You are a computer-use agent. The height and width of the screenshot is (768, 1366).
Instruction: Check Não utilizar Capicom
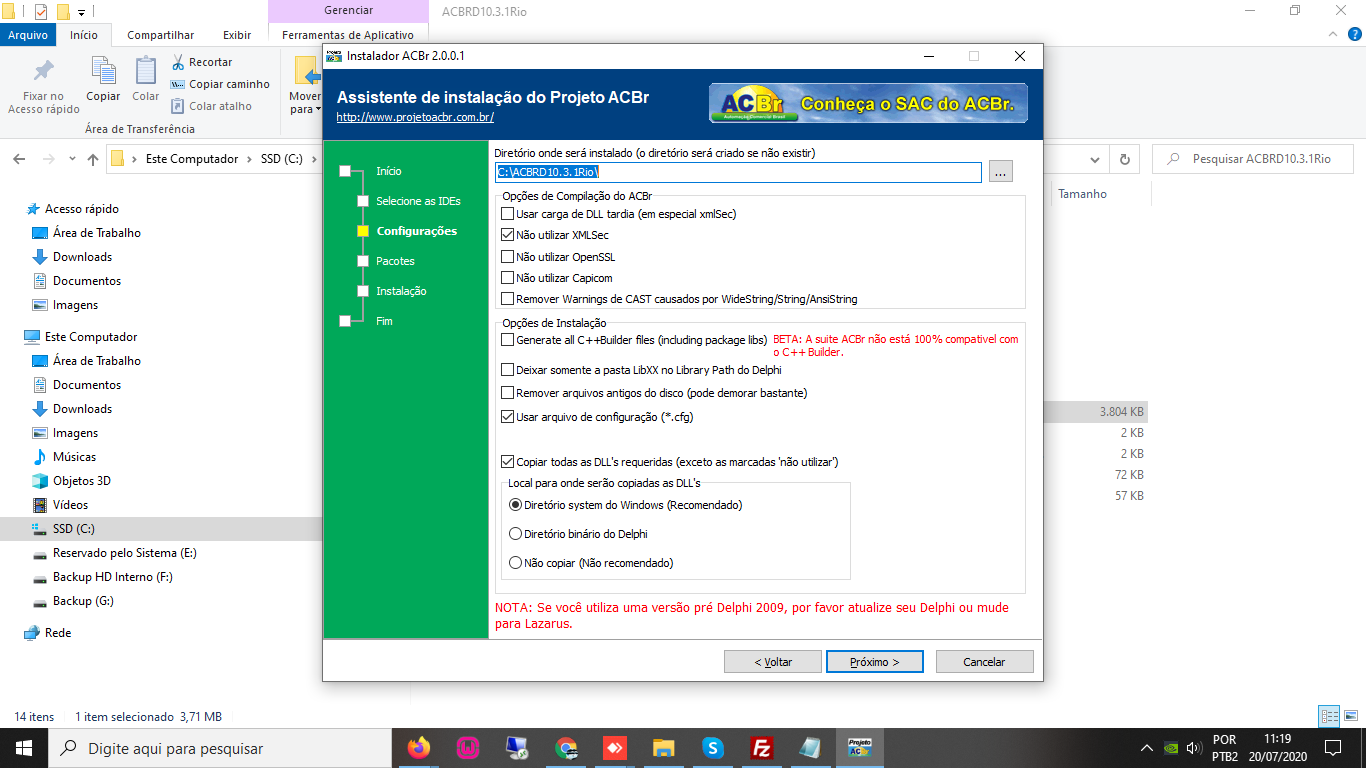507,278
